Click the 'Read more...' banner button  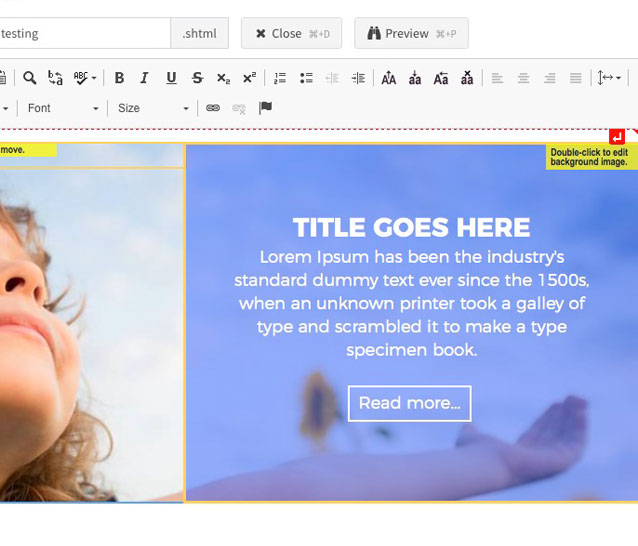click(x=409, y=403)
